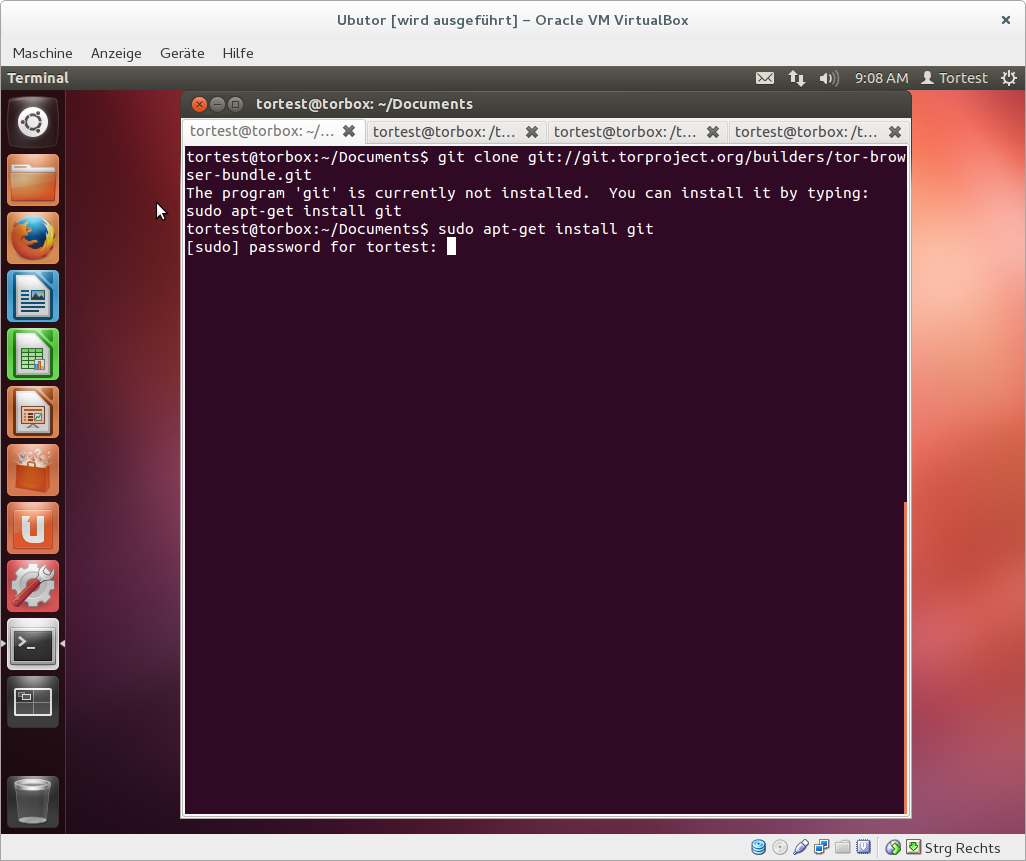Open the Workspace Switcher icon
Viewport: 1026px width, 861px height.
pos(33,702)
